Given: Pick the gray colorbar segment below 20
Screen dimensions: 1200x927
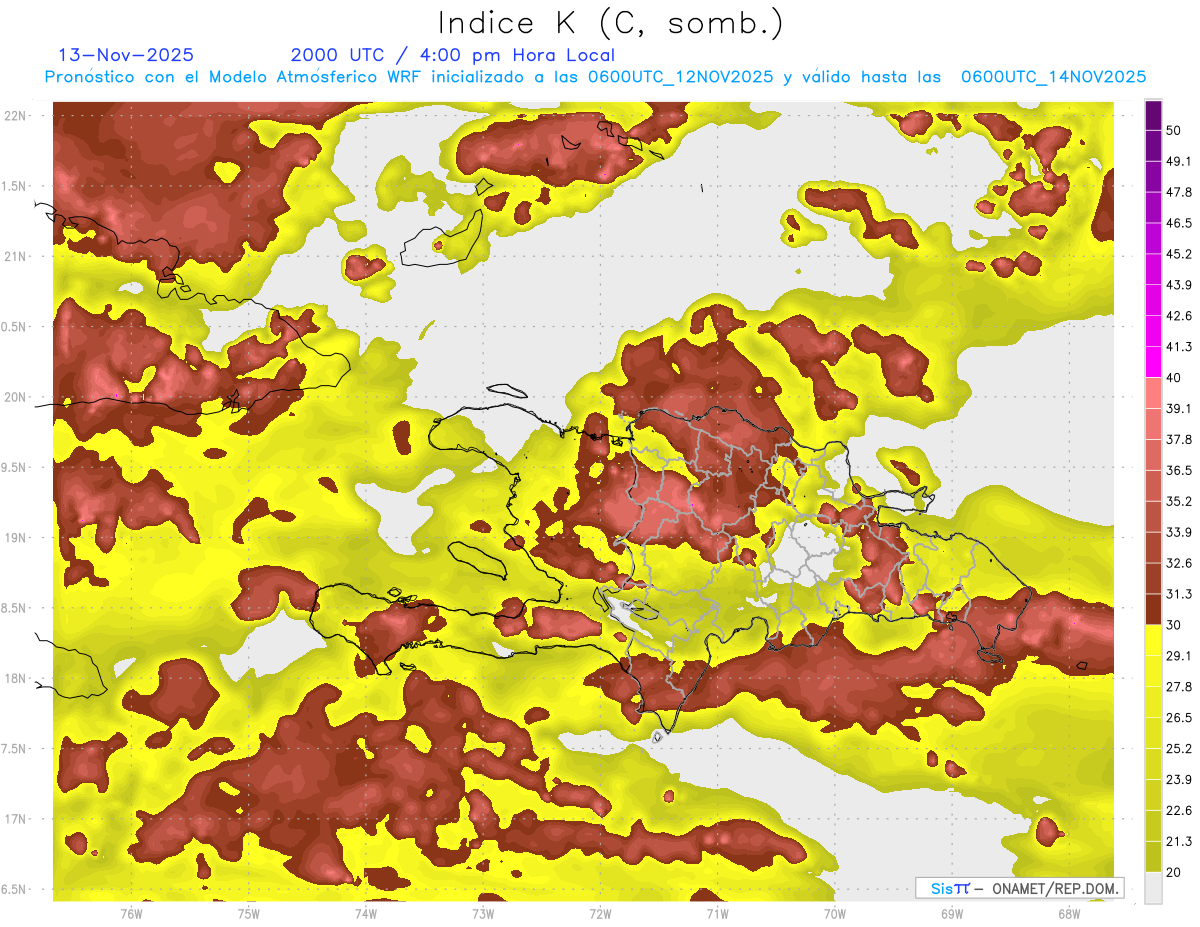Looking at the screenshot, I should coord(1153,888).
